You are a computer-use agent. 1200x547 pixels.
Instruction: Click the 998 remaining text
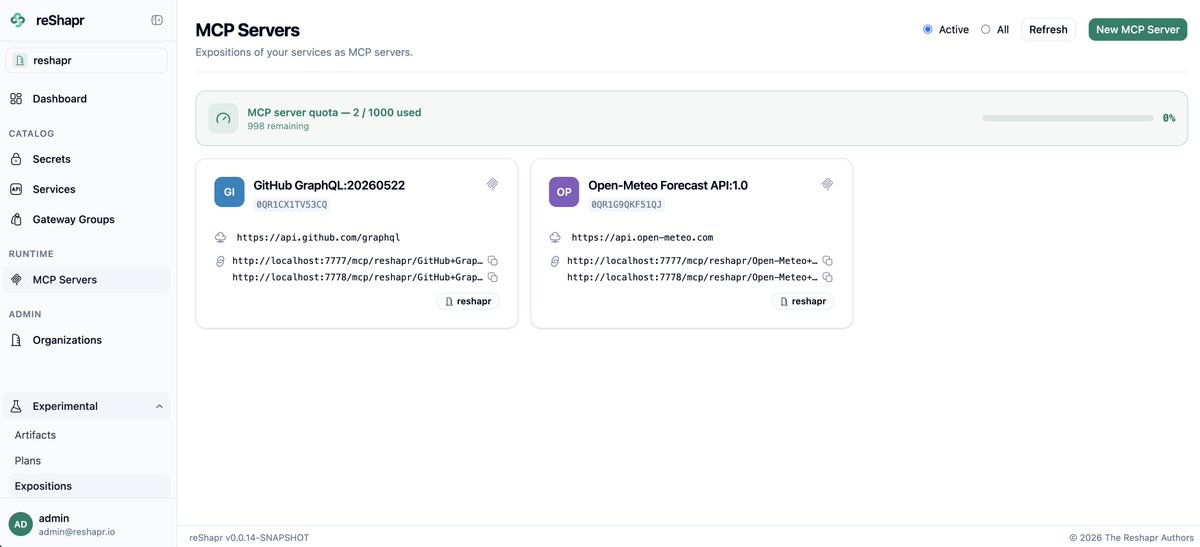coord(278,126)
